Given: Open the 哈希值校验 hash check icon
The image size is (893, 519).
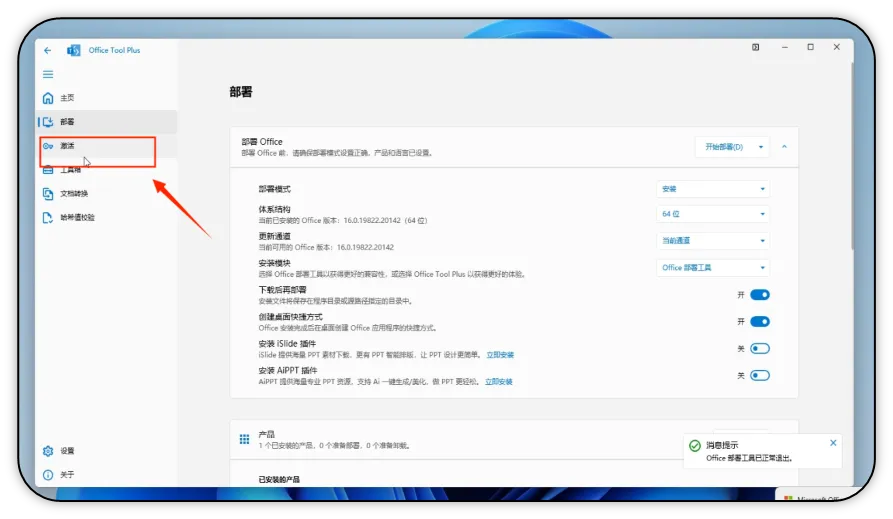Looking at the screenshot, I should coord(48,218).
